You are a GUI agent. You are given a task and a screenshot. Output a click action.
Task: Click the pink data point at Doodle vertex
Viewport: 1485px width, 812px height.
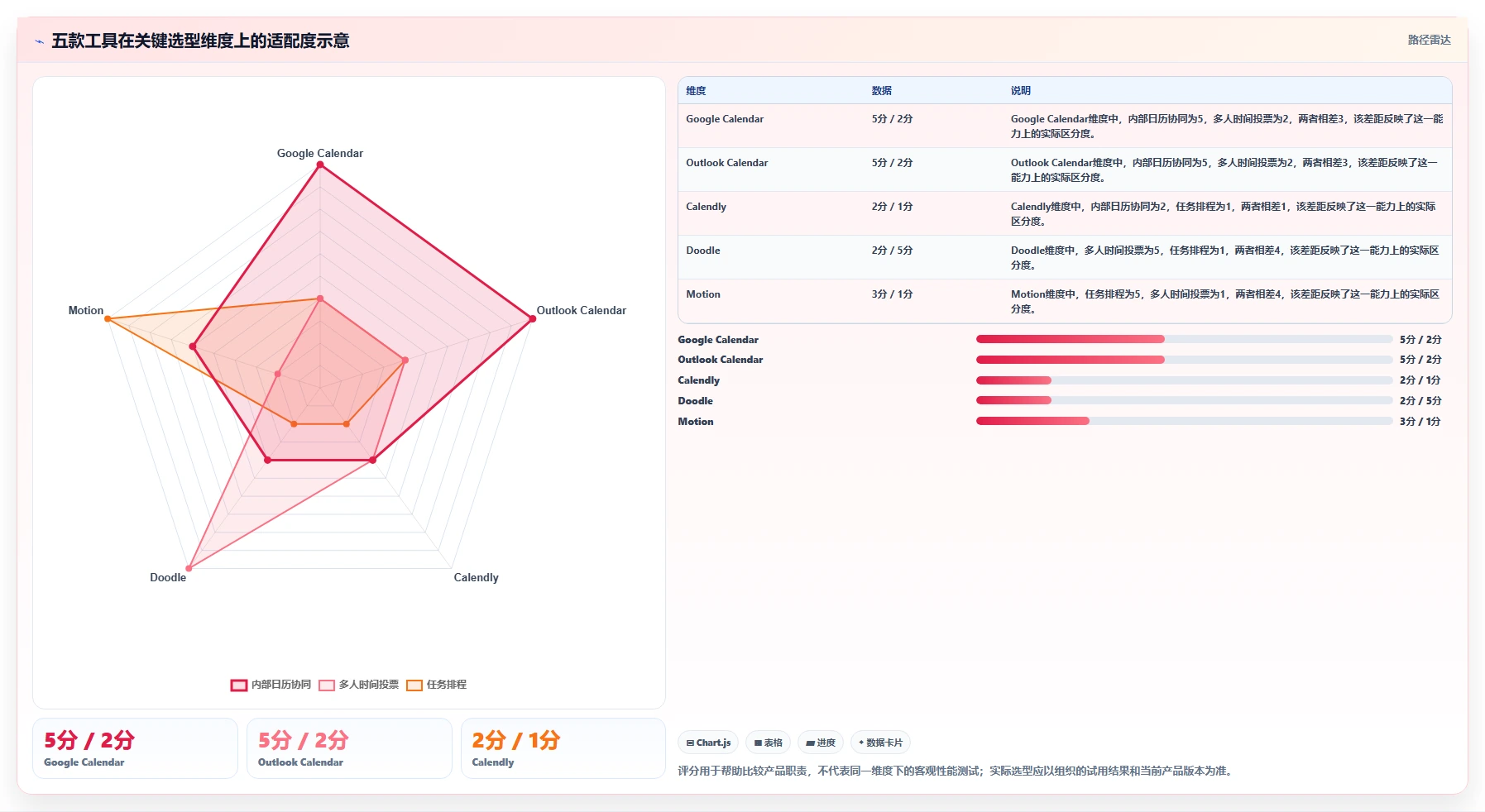pos(189,568)
